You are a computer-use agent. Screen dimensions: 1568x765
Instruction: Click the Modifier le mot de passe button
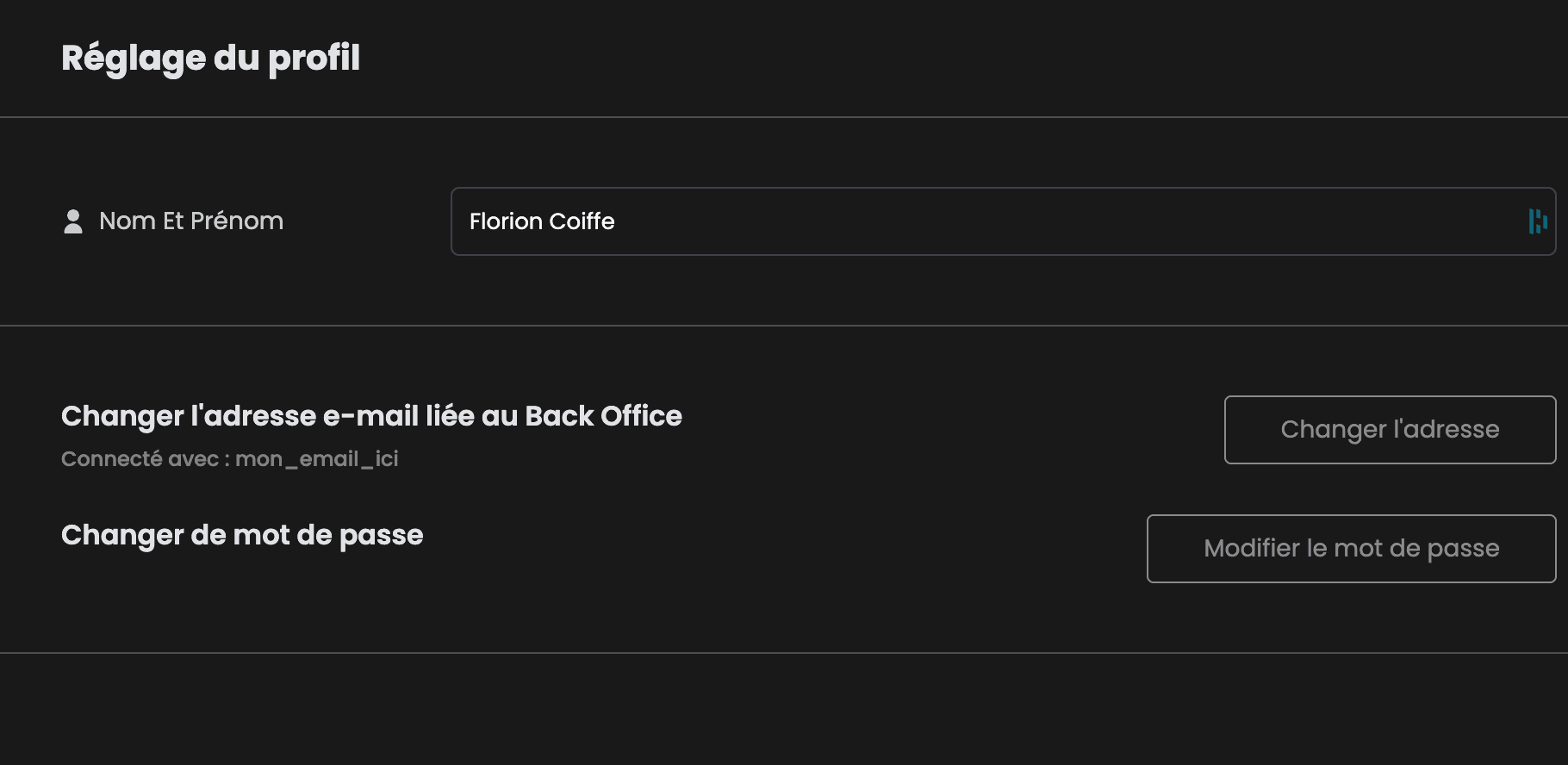click(1351, 549)
